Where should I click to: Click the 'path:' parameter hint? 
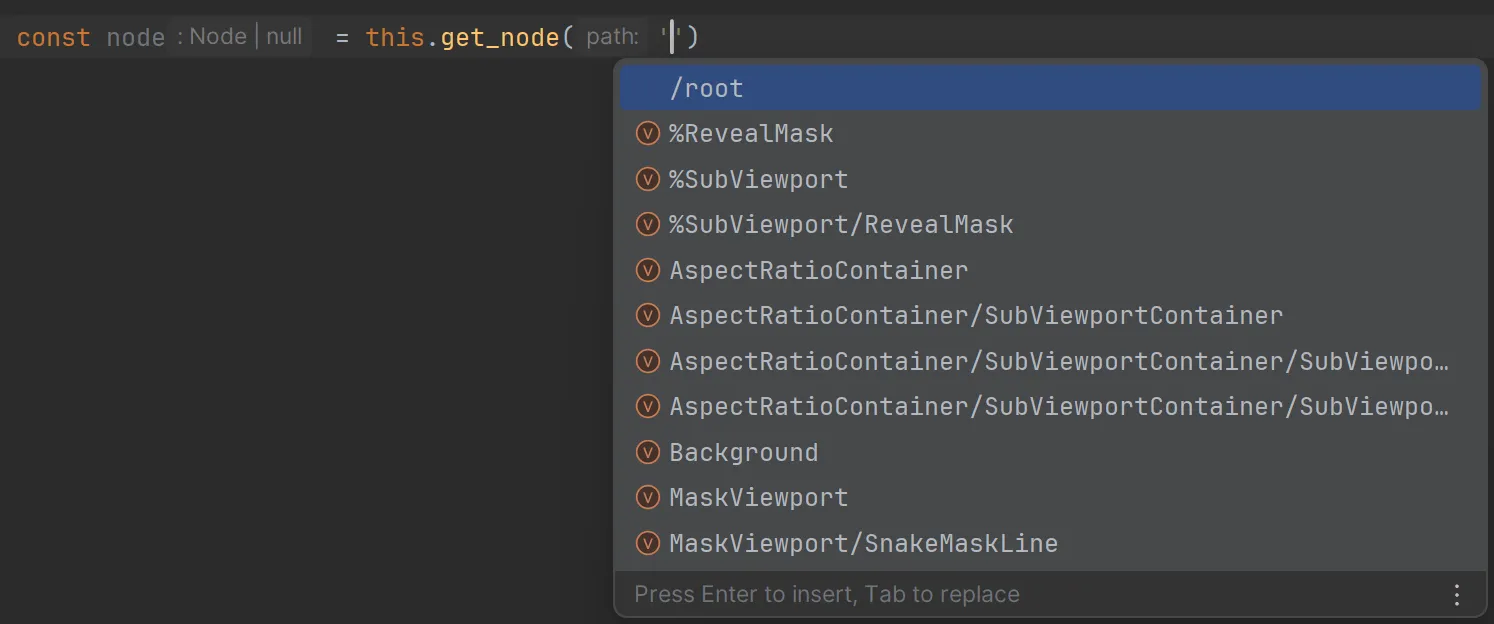point(612,37)
